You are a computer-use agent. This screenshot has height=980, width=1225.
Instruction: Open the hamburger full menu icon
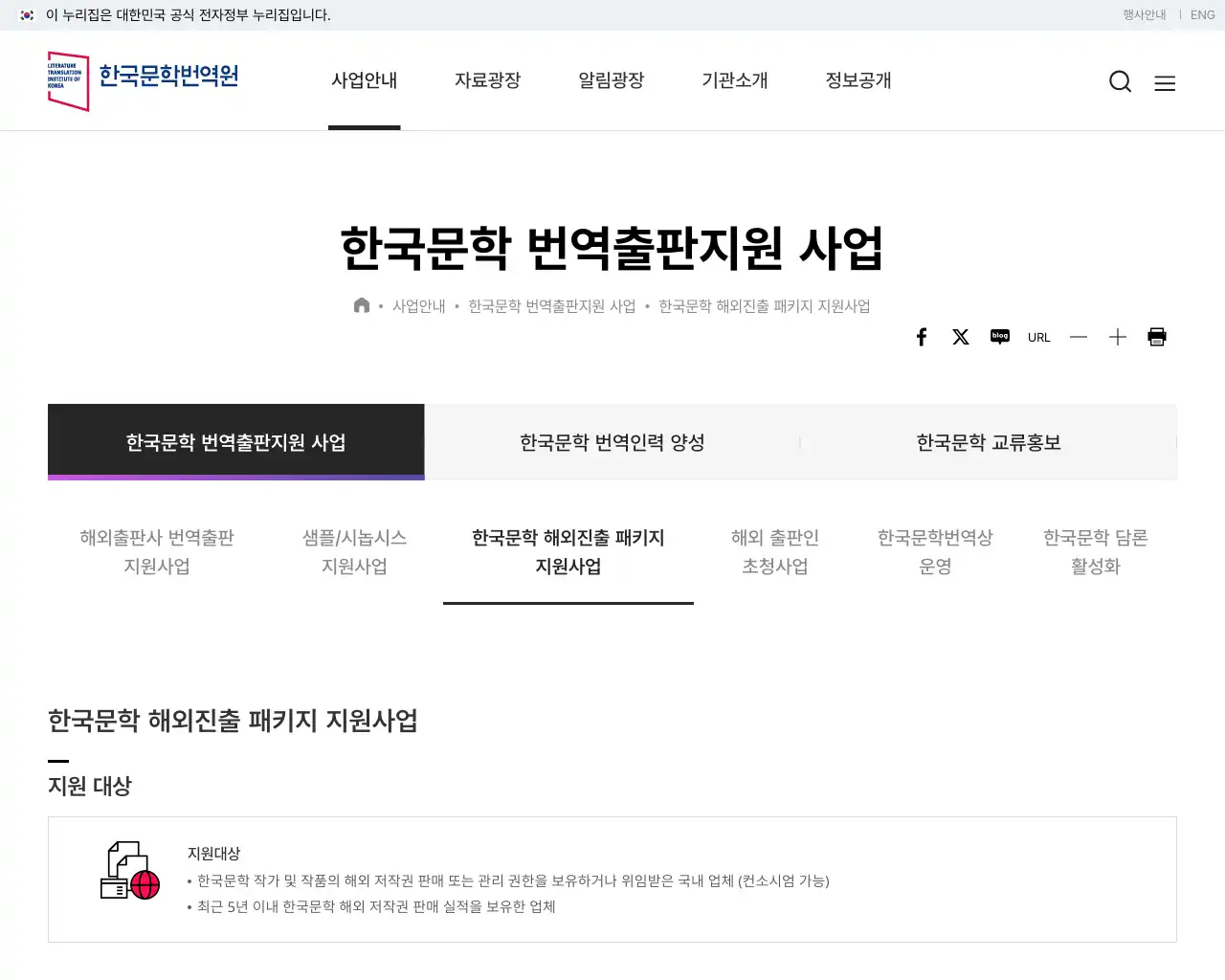tap(1165, 83)
